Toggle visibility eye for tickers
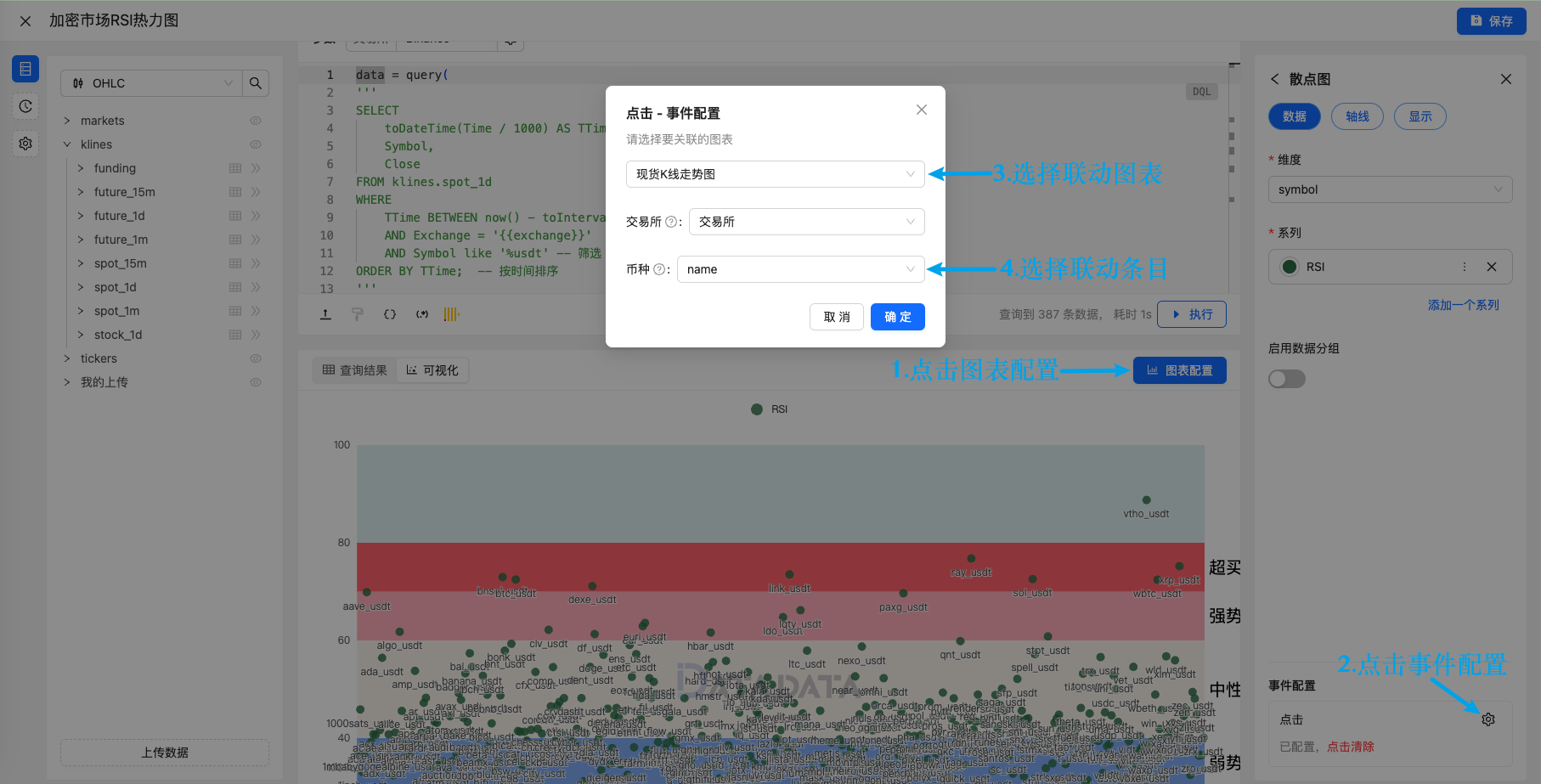Viewport: 1541px width, 784px height. [x=256, y=358]
